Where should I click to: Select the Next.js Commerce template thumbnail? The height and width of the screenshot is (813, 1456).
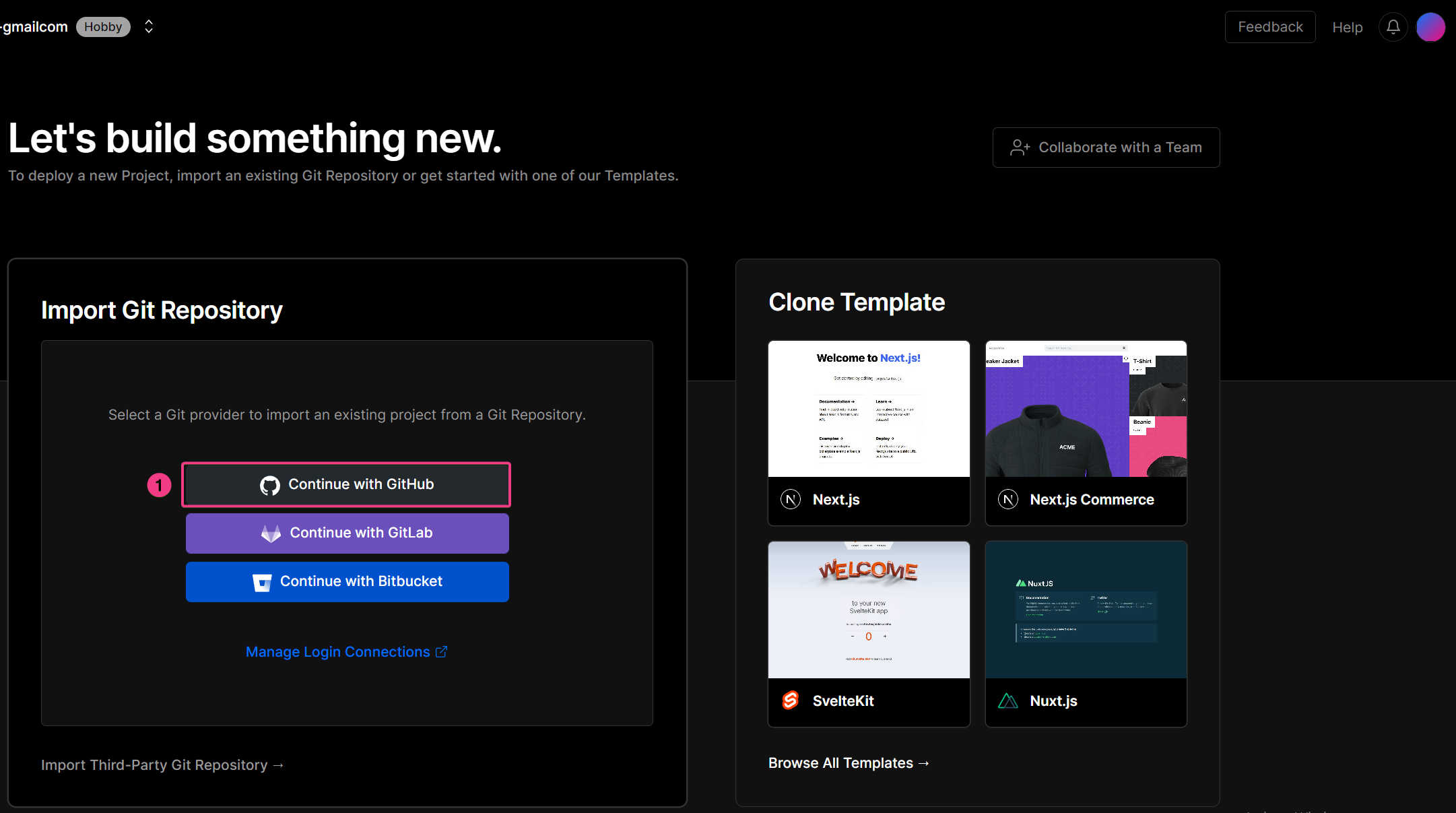tap(1086, 409)
